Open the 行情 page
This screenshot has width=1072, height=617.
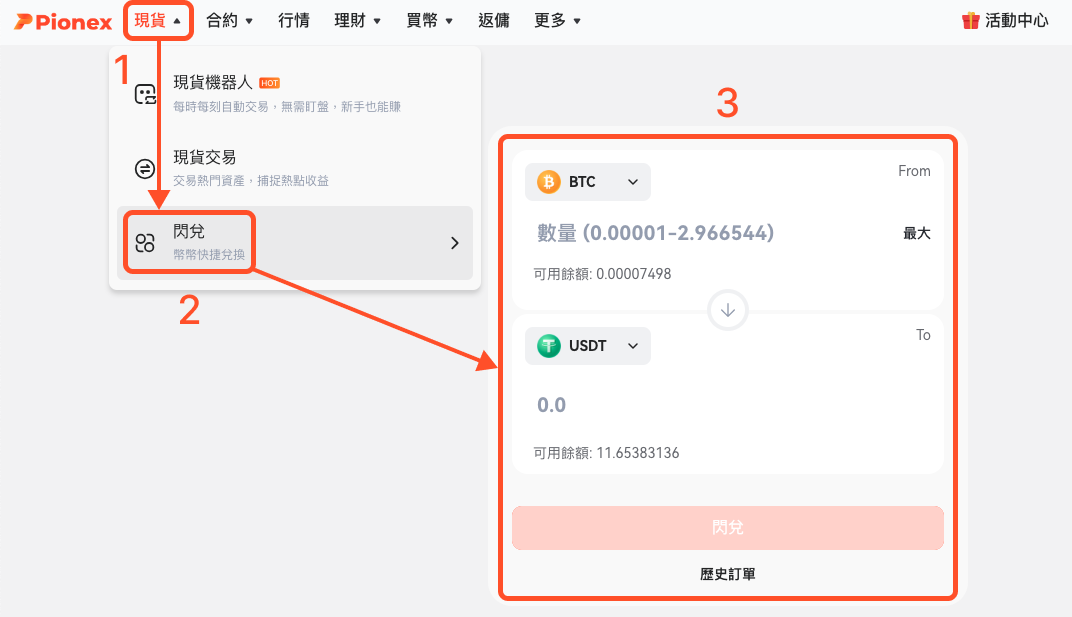coord(294,21)
